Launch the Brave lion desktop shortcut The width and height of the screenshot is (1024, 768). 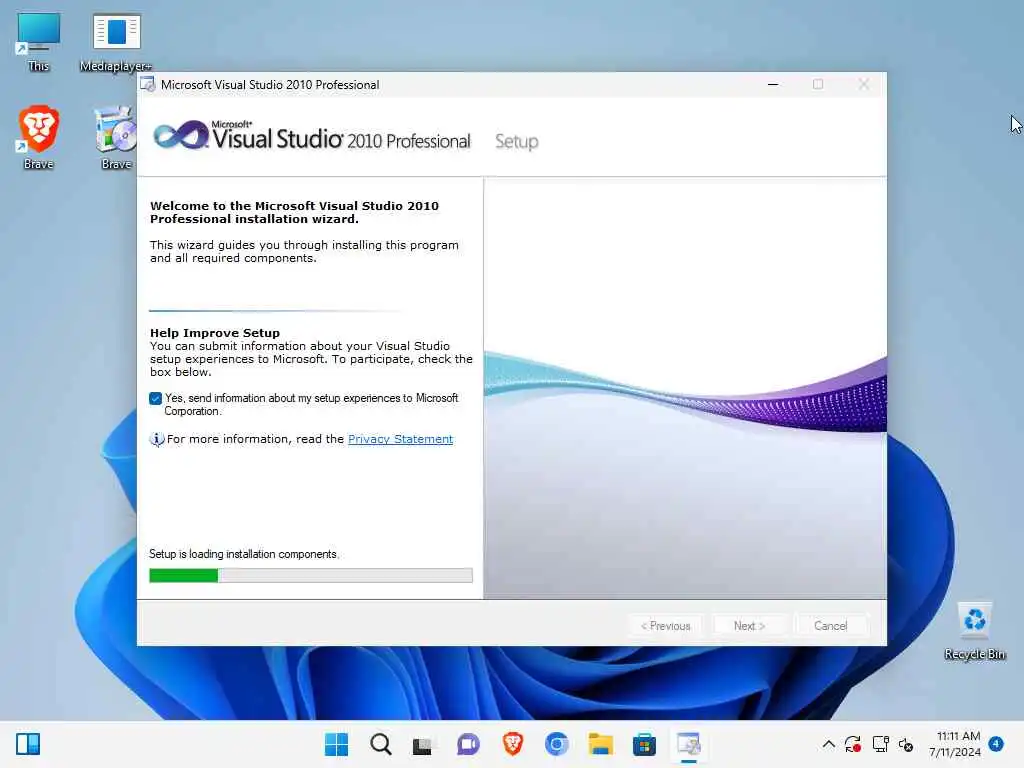pos(39,137)
